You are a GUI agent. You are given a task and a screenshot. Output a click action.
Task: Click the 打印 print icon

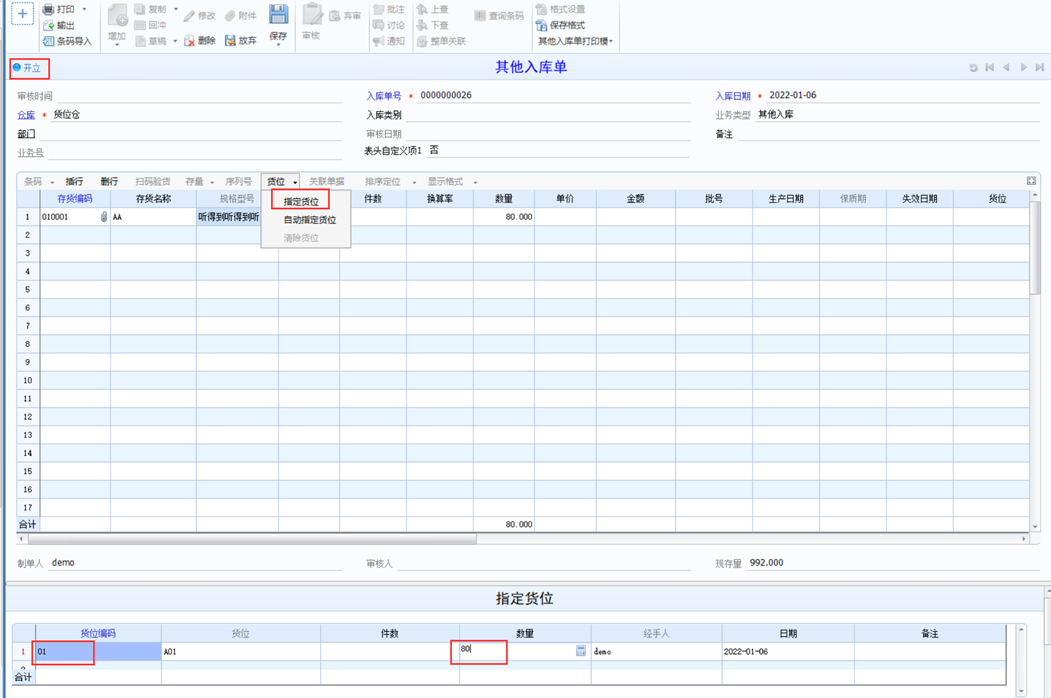tap(49, 9)
